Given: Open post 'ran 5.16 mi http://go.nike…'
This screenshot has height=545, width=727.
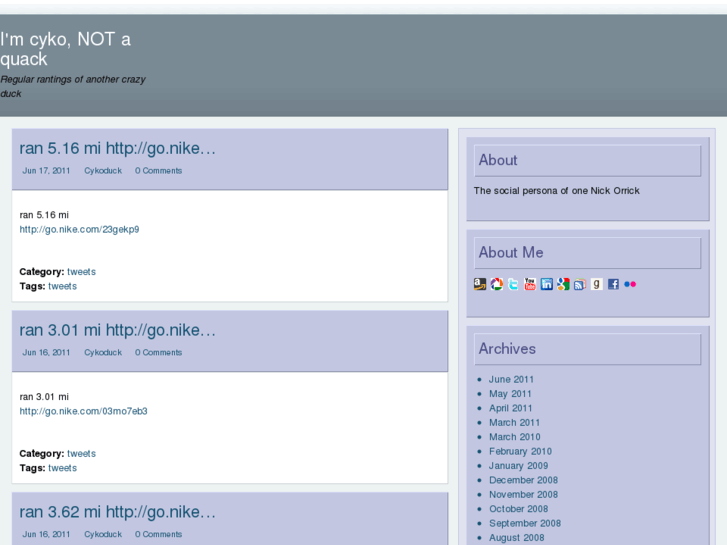Looking at the screenshot, I should point(117,148).
